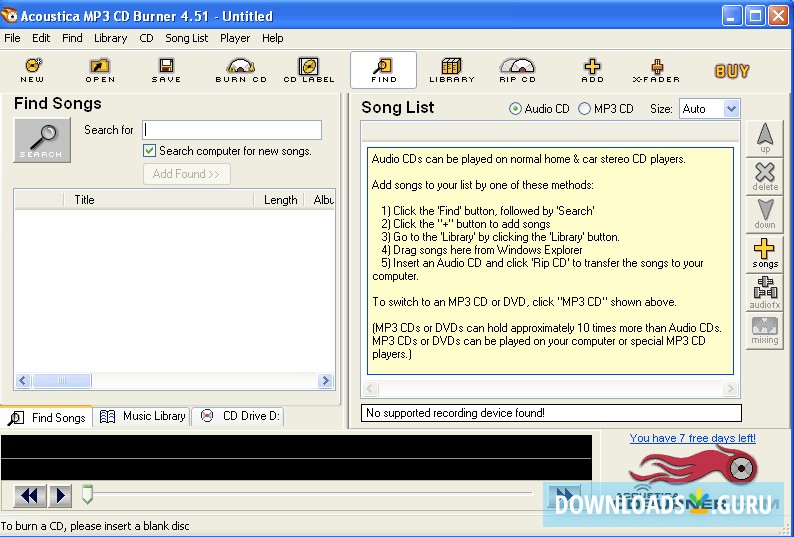This screenshot has height=537, width=794.
Task: Open the audiofx panel icon
Action: (x=765, y=292)
